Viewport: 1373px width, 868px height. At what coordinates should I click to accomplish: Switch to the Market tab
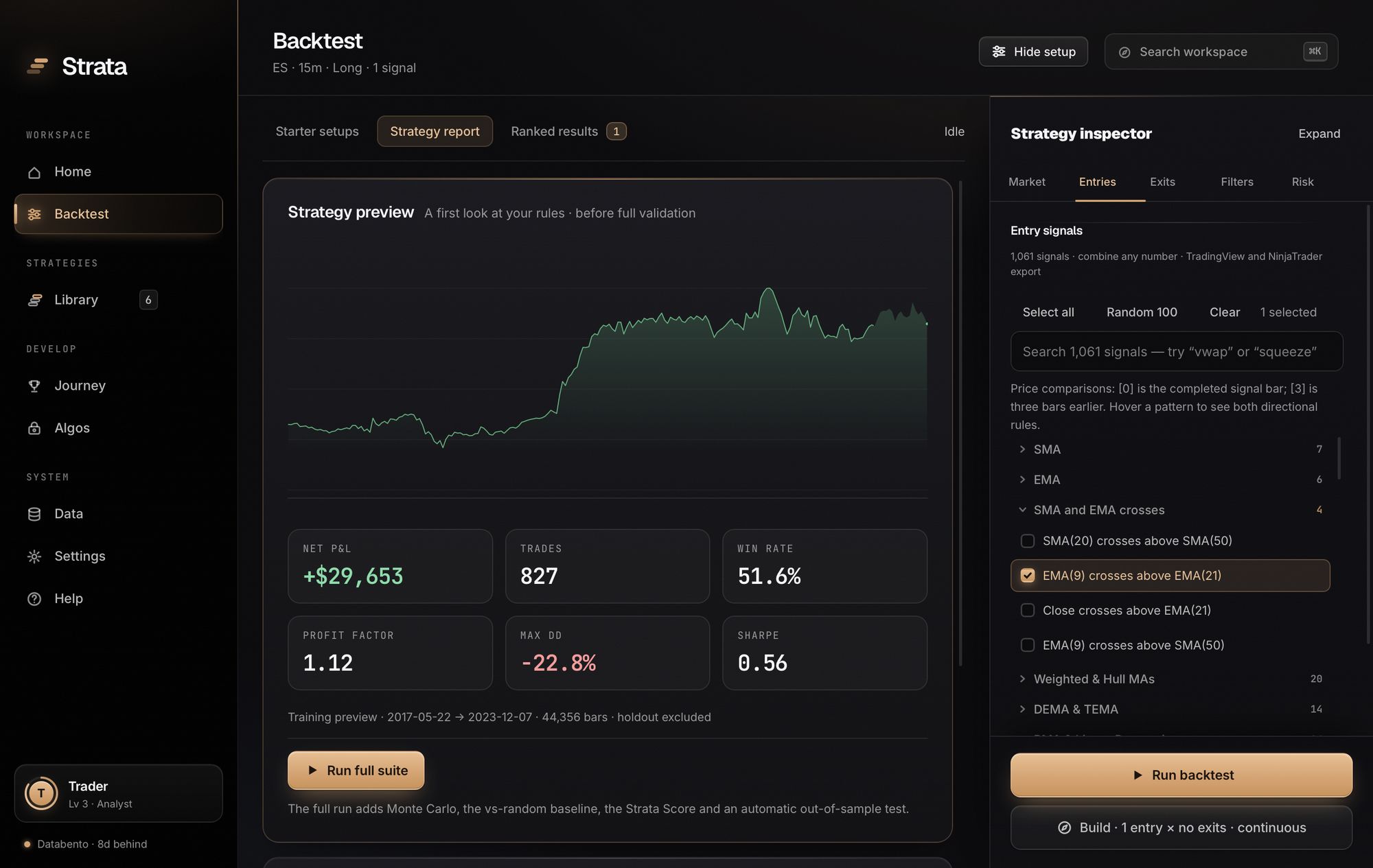tap(1026, 182)
